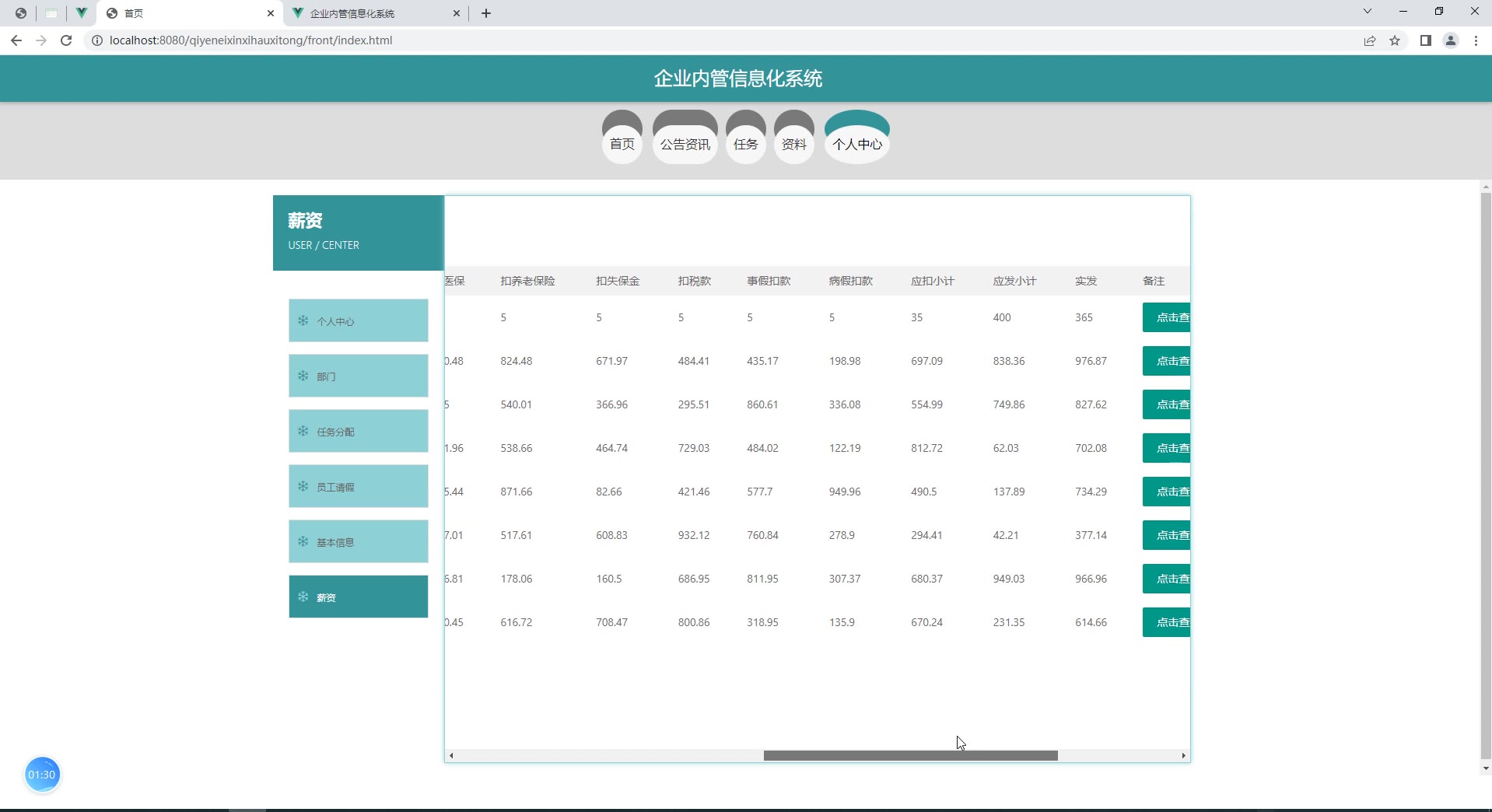Click the share page icon in address bar
This screenshot has height=812, width=1492.
coord(1370,40)
